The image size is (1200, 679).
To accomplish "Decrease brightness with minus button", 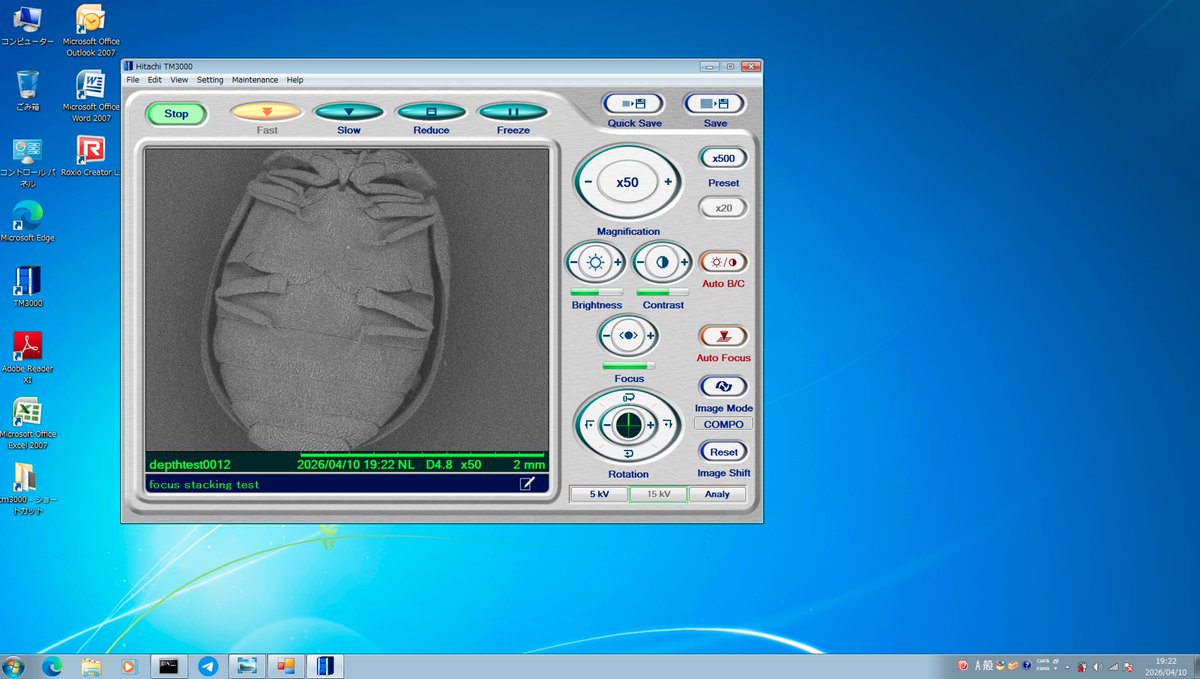I will tap(574, 263).
